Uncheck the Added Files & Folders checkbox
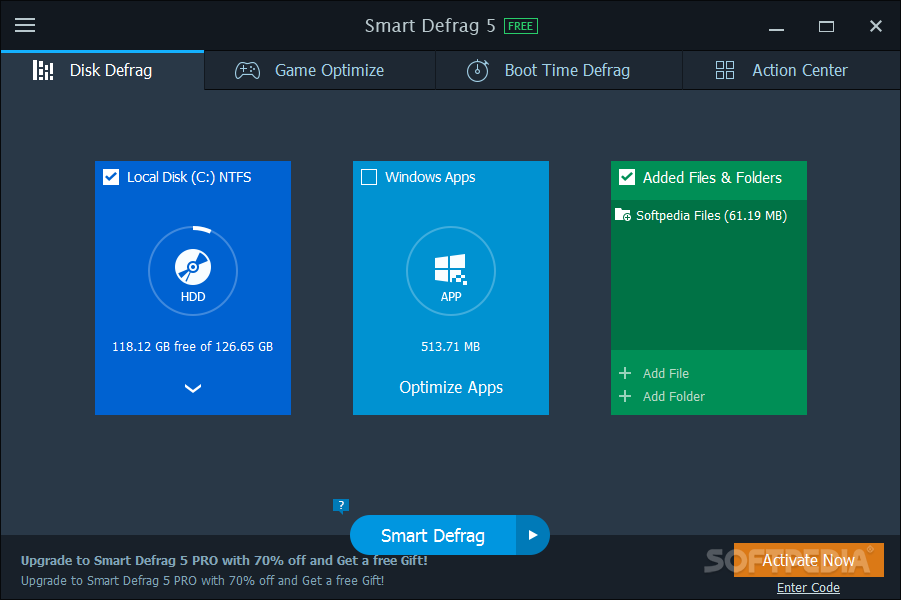This screenshot has height=600, width=901. pos(627,177)
